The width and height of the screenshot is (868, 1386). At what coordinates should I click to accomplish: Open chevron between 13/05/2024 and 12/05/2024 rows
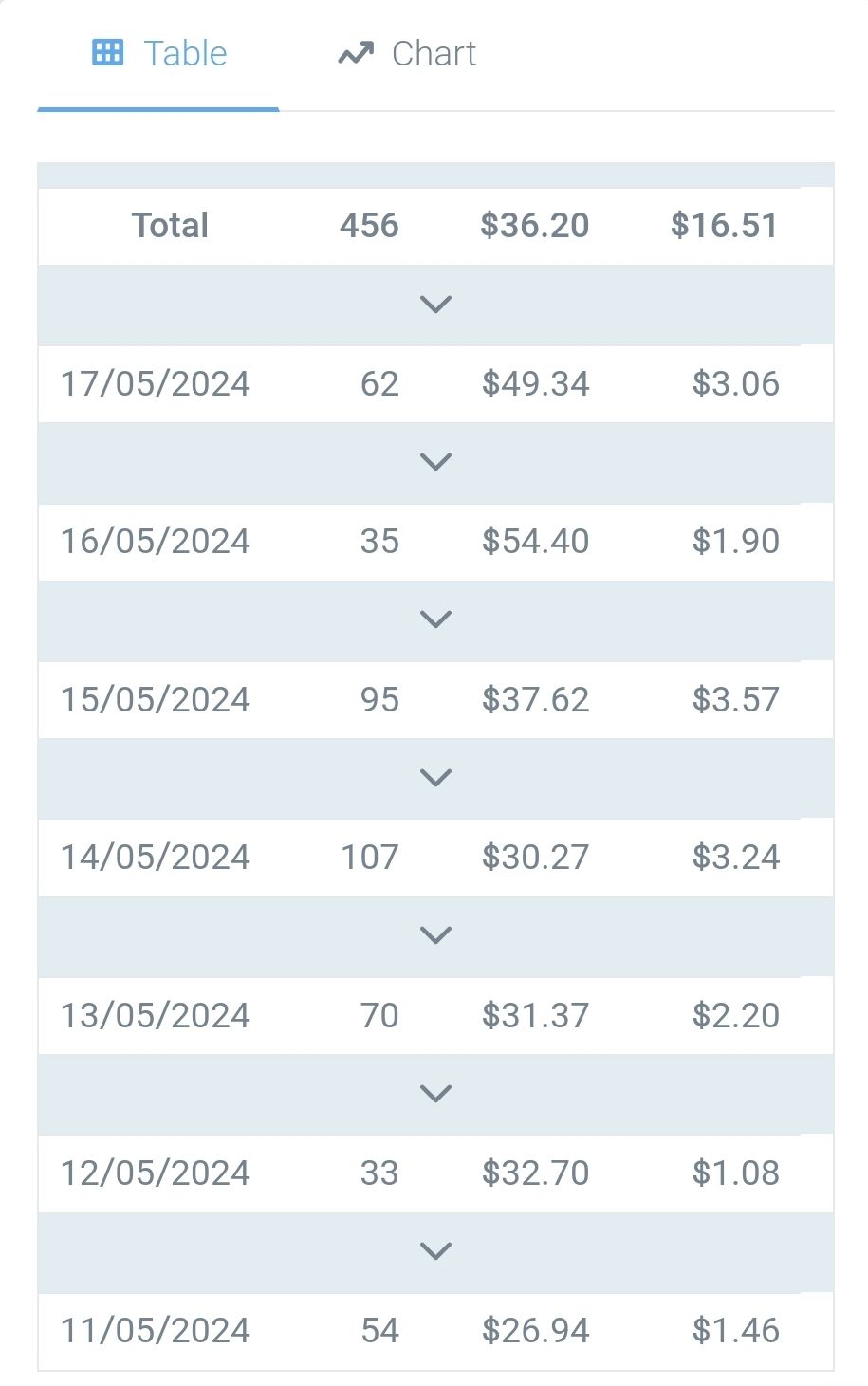click(435, 1094)
